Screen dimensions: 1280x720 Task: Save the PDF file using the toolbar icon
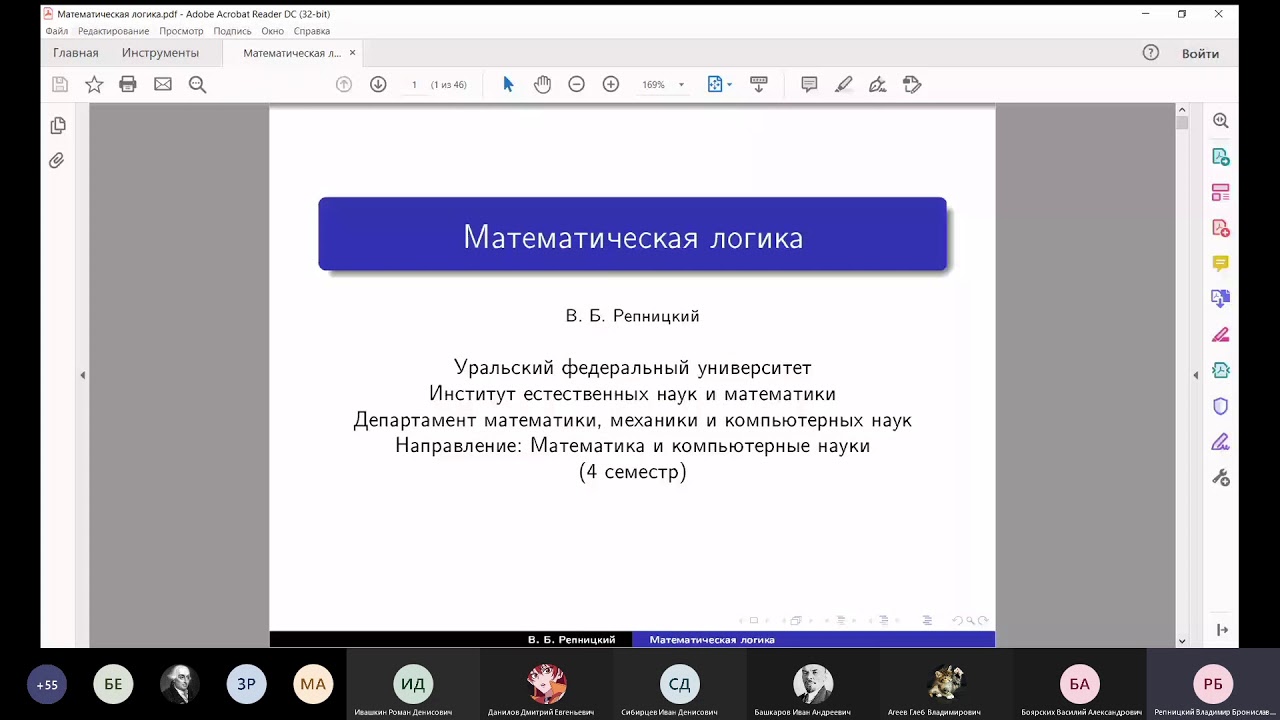(60, 85)
